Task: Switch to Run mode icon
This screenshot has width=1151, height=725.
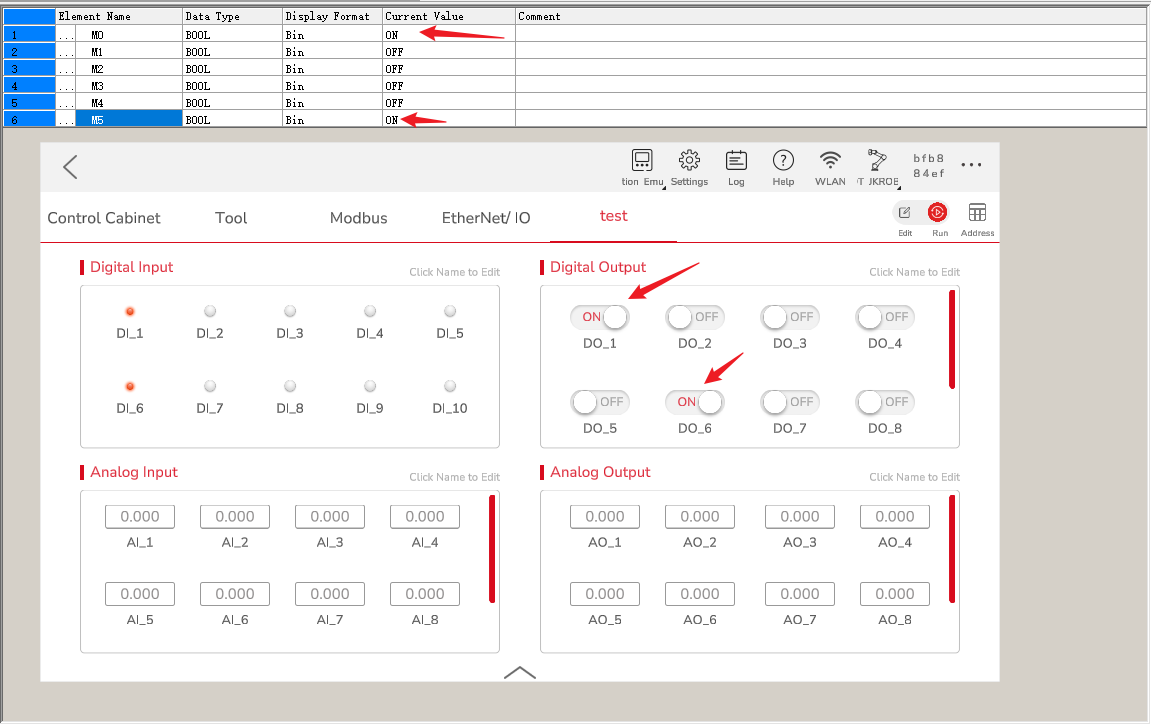Action: [x=938, y=213]
